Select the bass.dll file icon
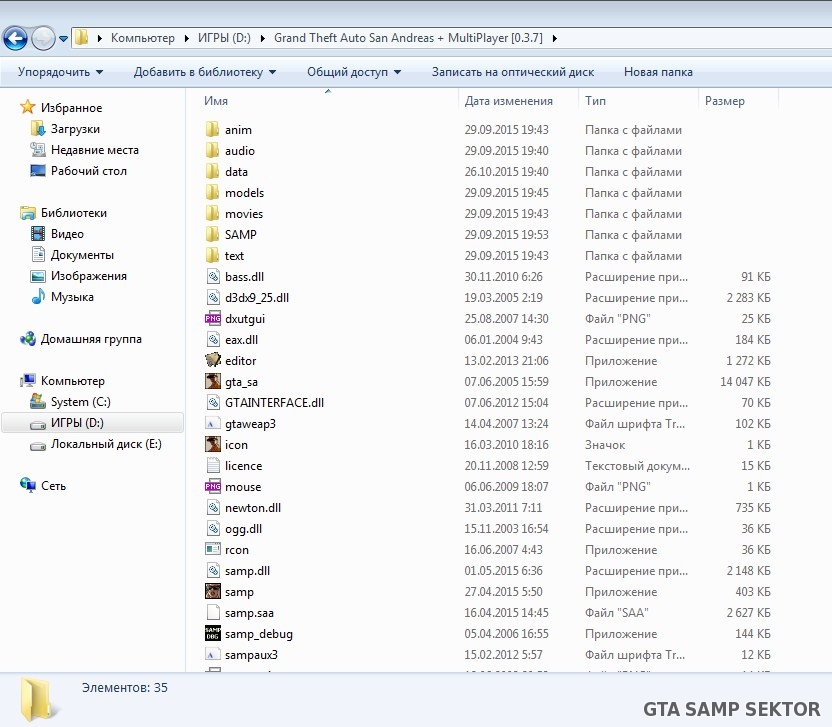 [213, 276]
